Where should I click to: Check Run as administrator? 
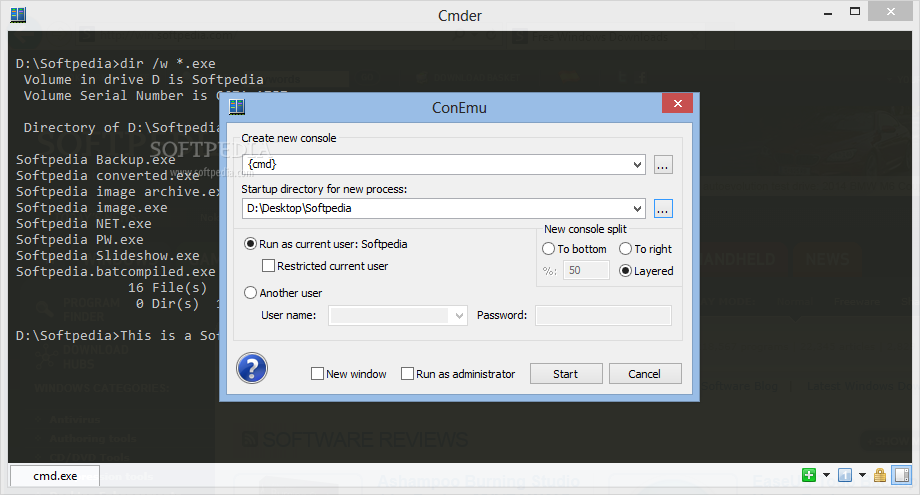(458, 374)
